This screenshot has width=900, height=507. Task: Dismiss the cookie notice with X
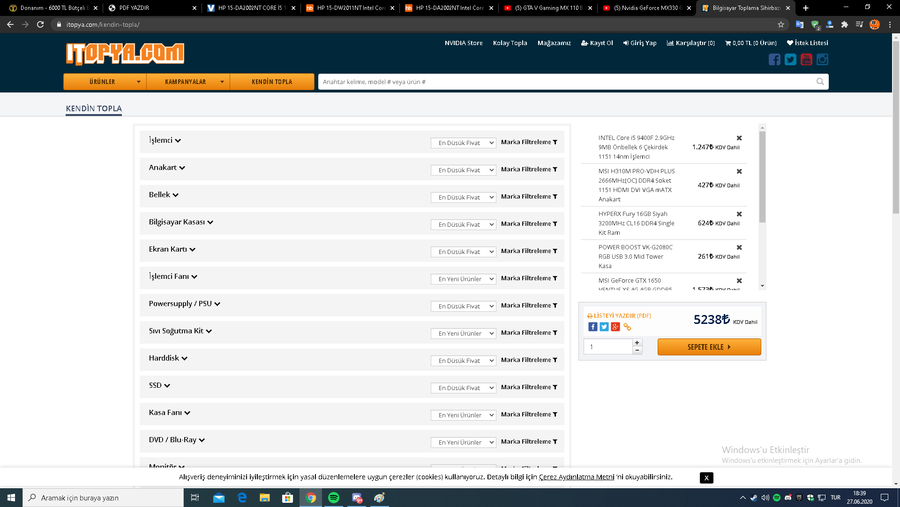tap(707, 478)
